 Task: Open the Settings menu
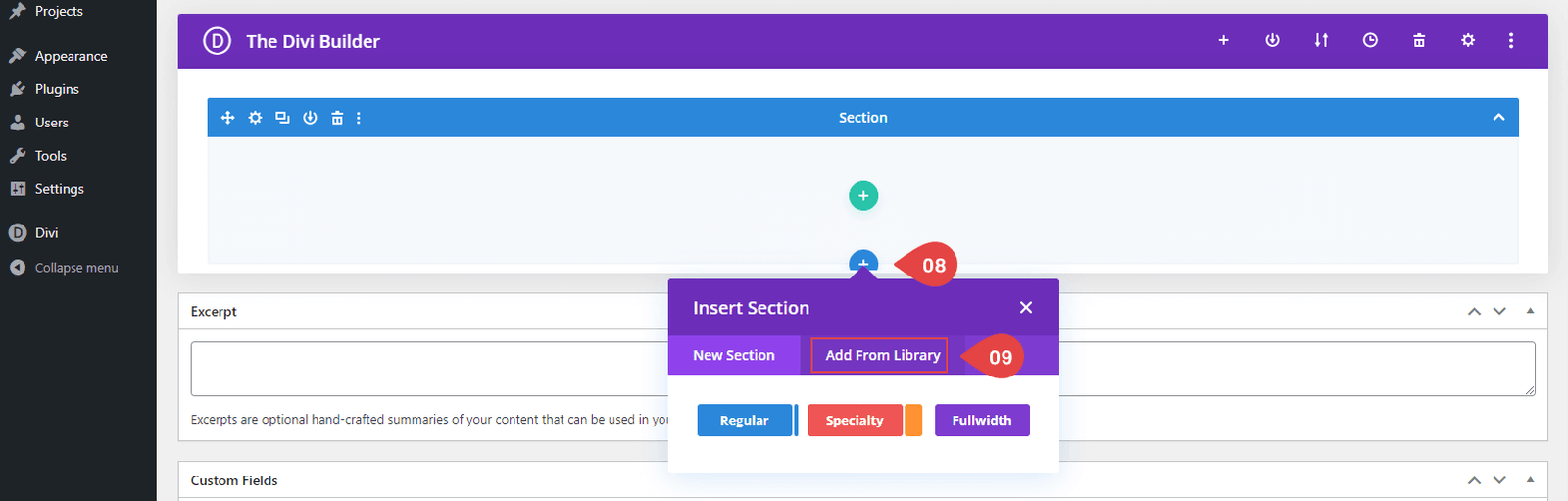pyautogui.click(x=59, y=189)
